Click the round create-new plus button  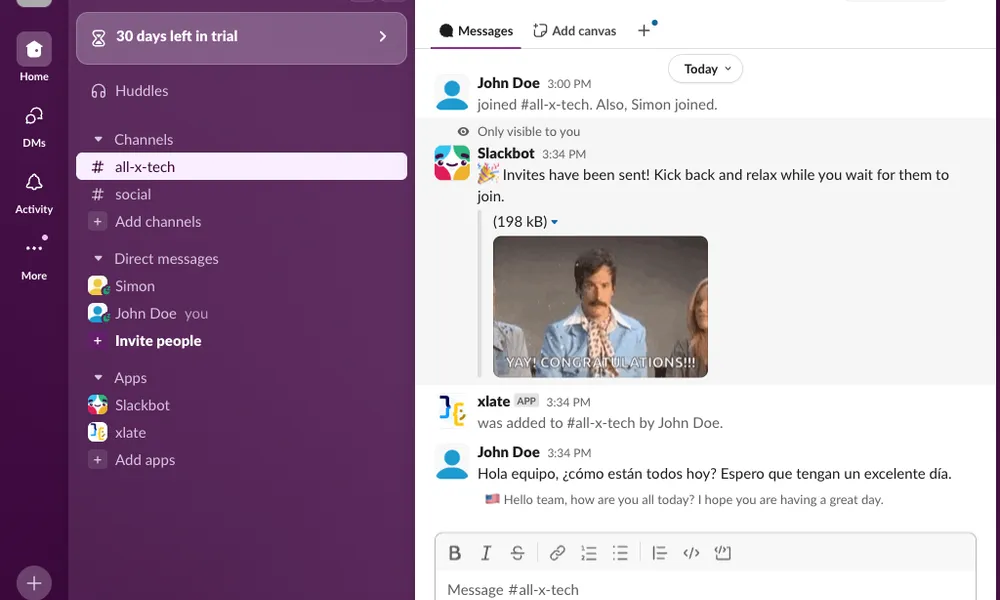34,583
